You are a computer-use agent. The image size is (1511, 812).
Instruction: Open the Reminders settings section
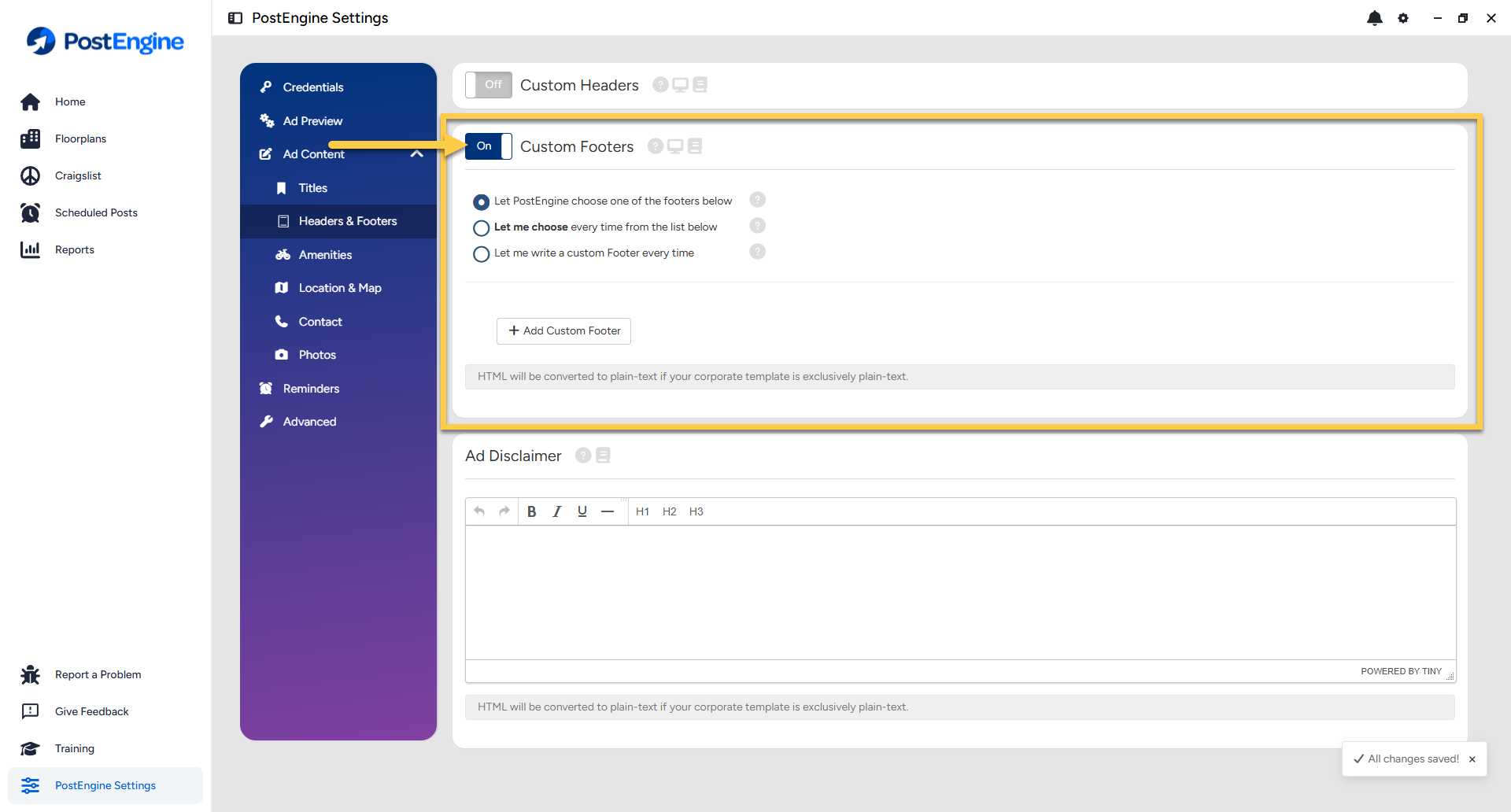(x=338, y=389)
